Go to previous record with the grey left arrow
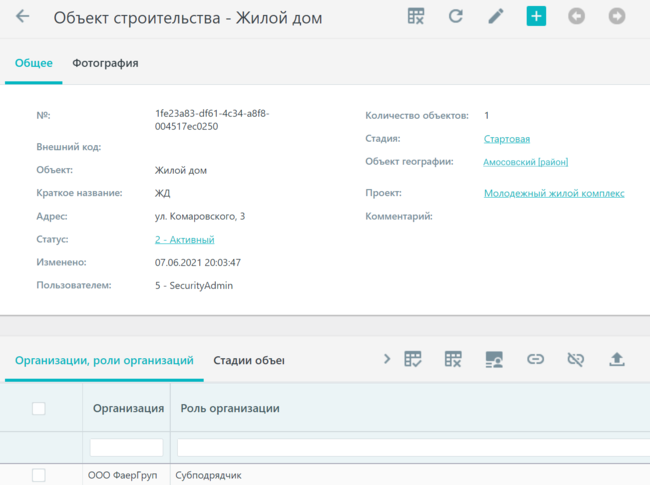Image resolution: width=650 pixels, height=485 pixels. tap(576, 16)
